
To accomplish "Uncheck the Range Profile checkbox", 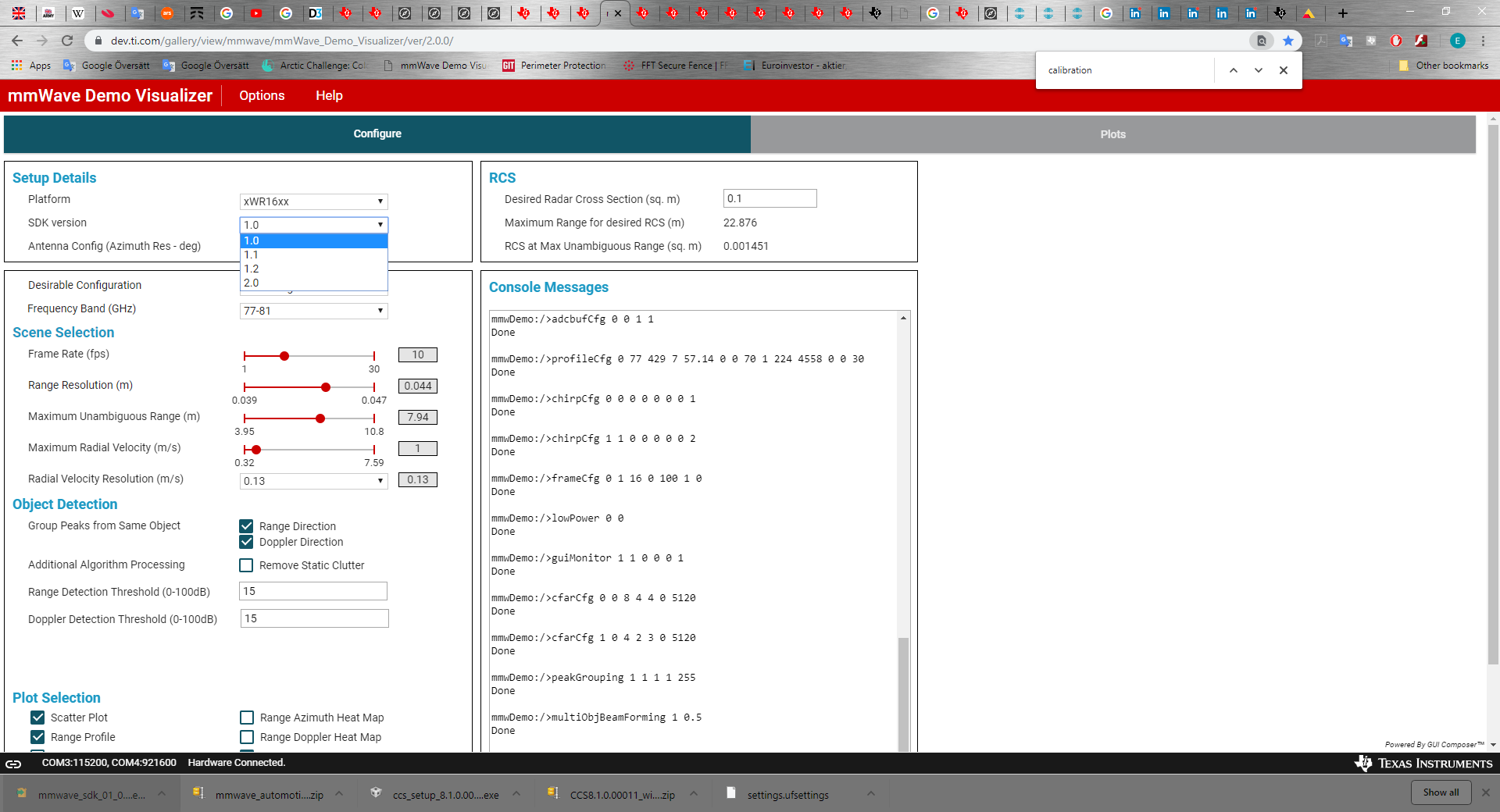I will point(37,737).
